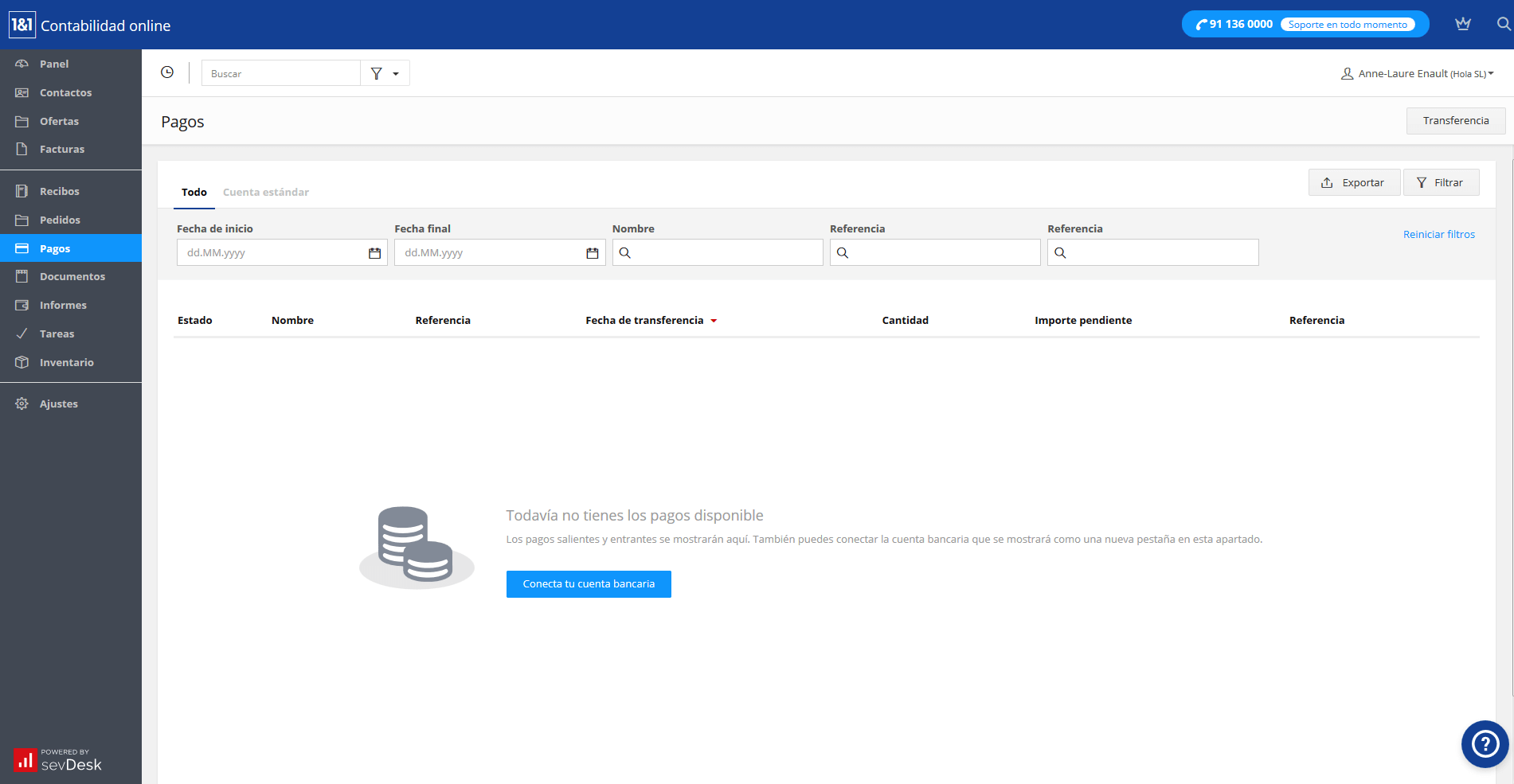Open calendar picker for Fecha final
This screenshot has width=1514, height=784.
[592, 253]
